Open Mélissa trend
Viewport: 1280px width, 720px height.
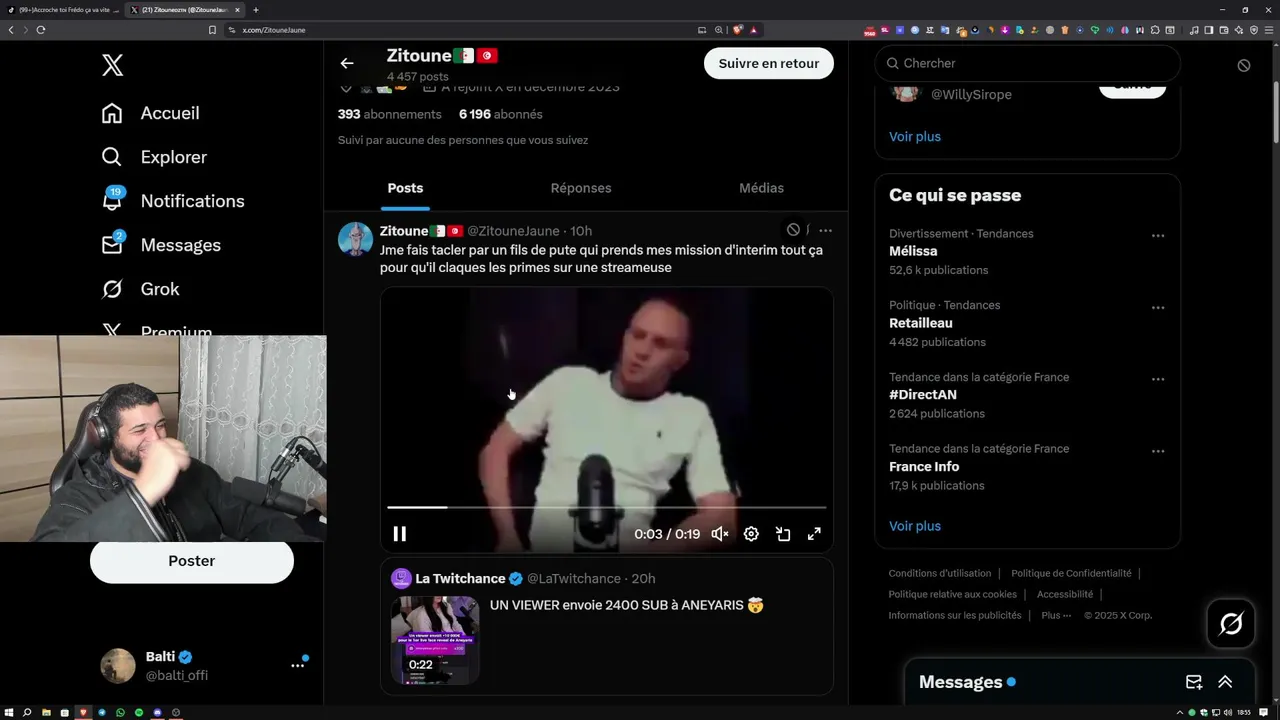pyautogui.click(x=913, y=252)
